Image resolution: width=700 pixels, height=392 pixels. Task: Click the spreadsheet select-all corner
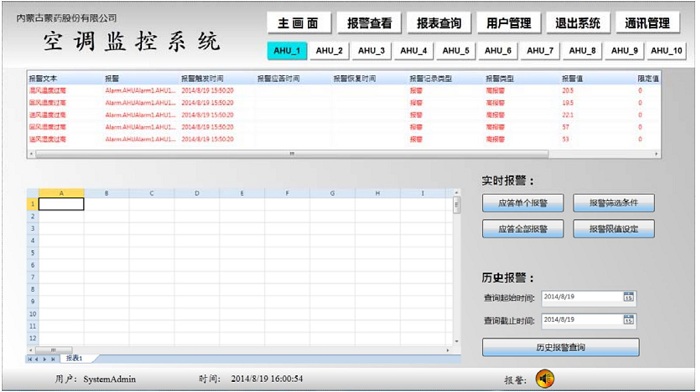tap(33, 193)
